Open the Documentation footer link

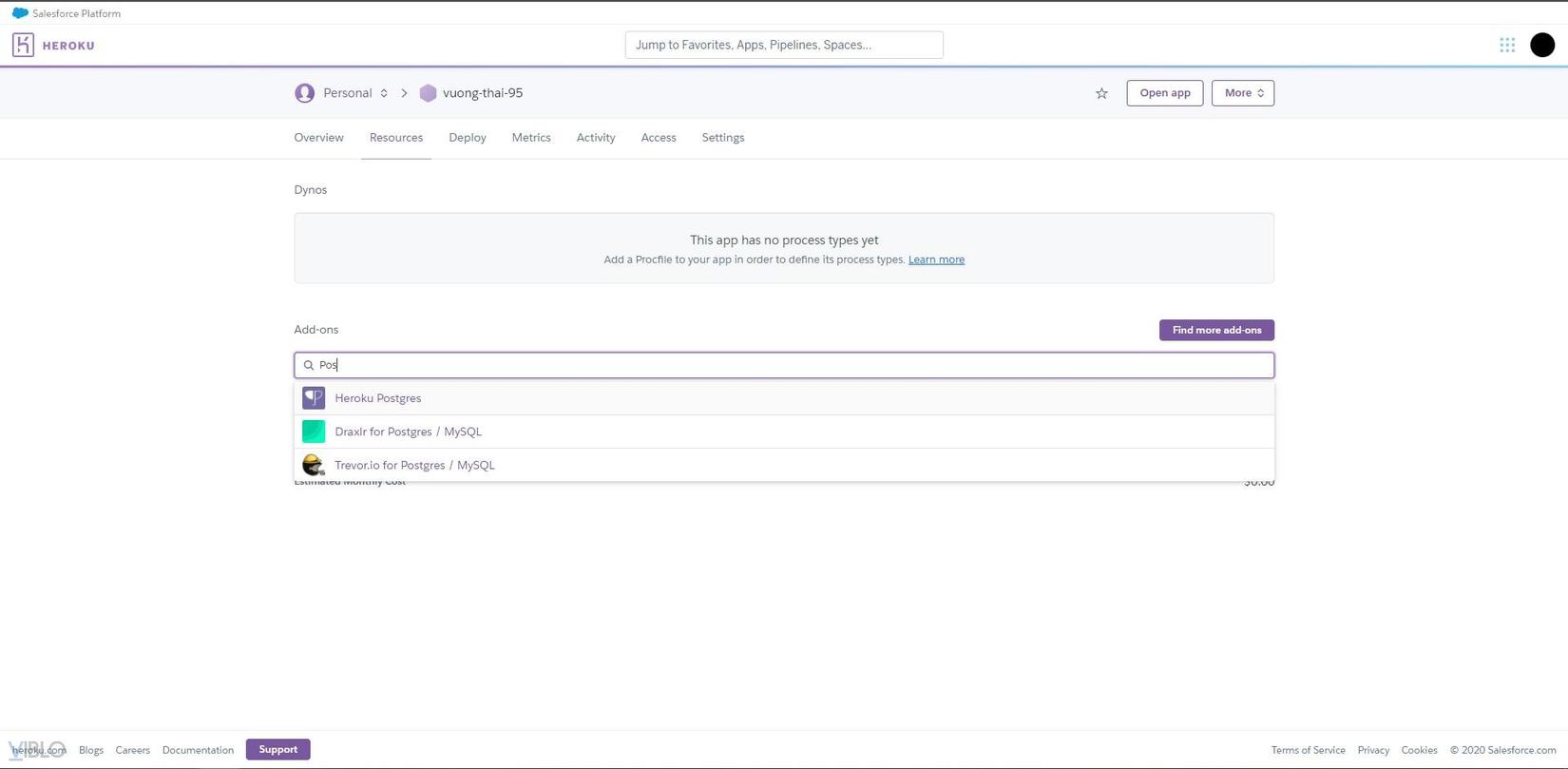198,750
